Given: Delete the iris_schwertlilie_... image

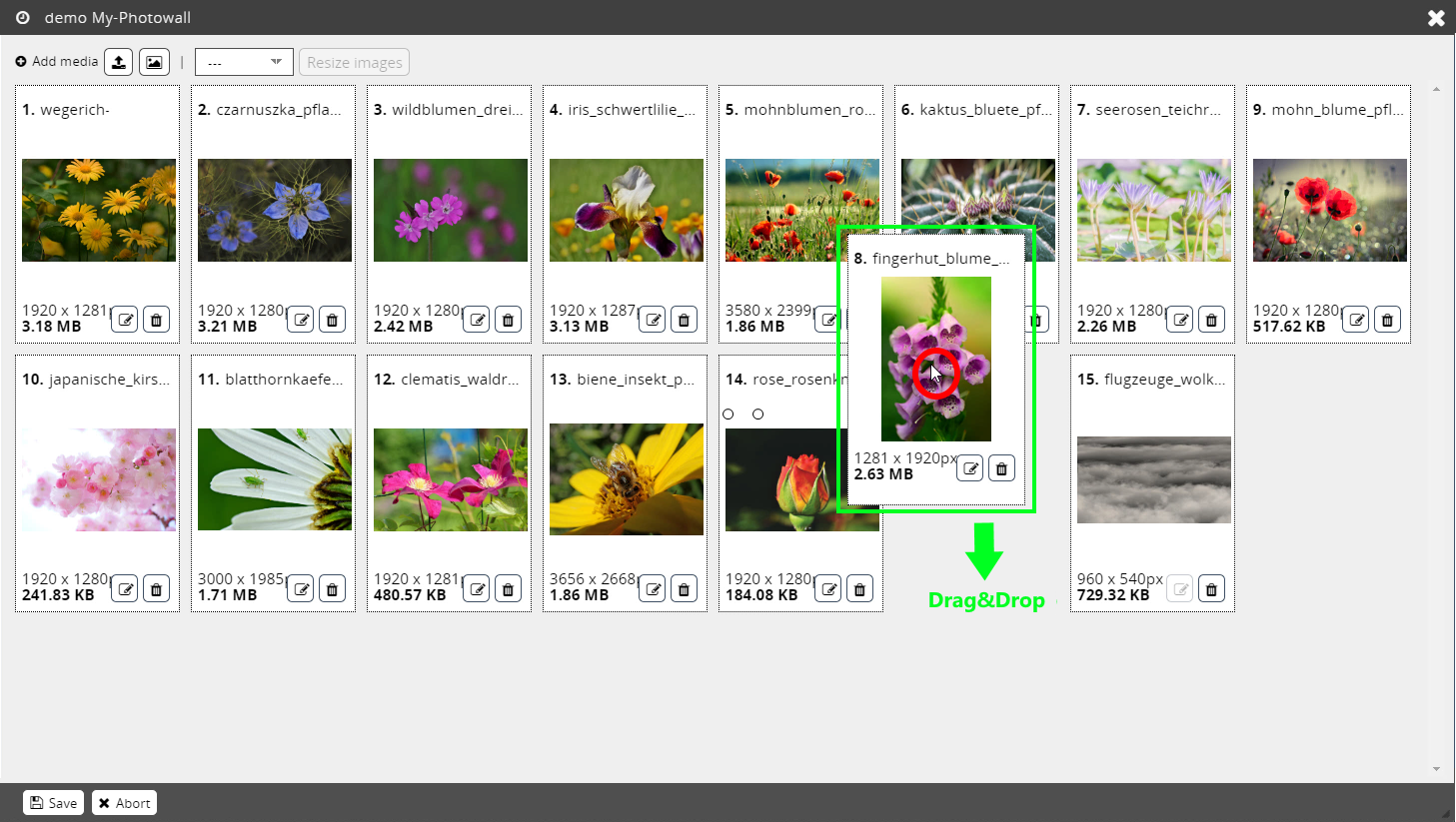Looking at the screenshot, I should tap(684, 320).
